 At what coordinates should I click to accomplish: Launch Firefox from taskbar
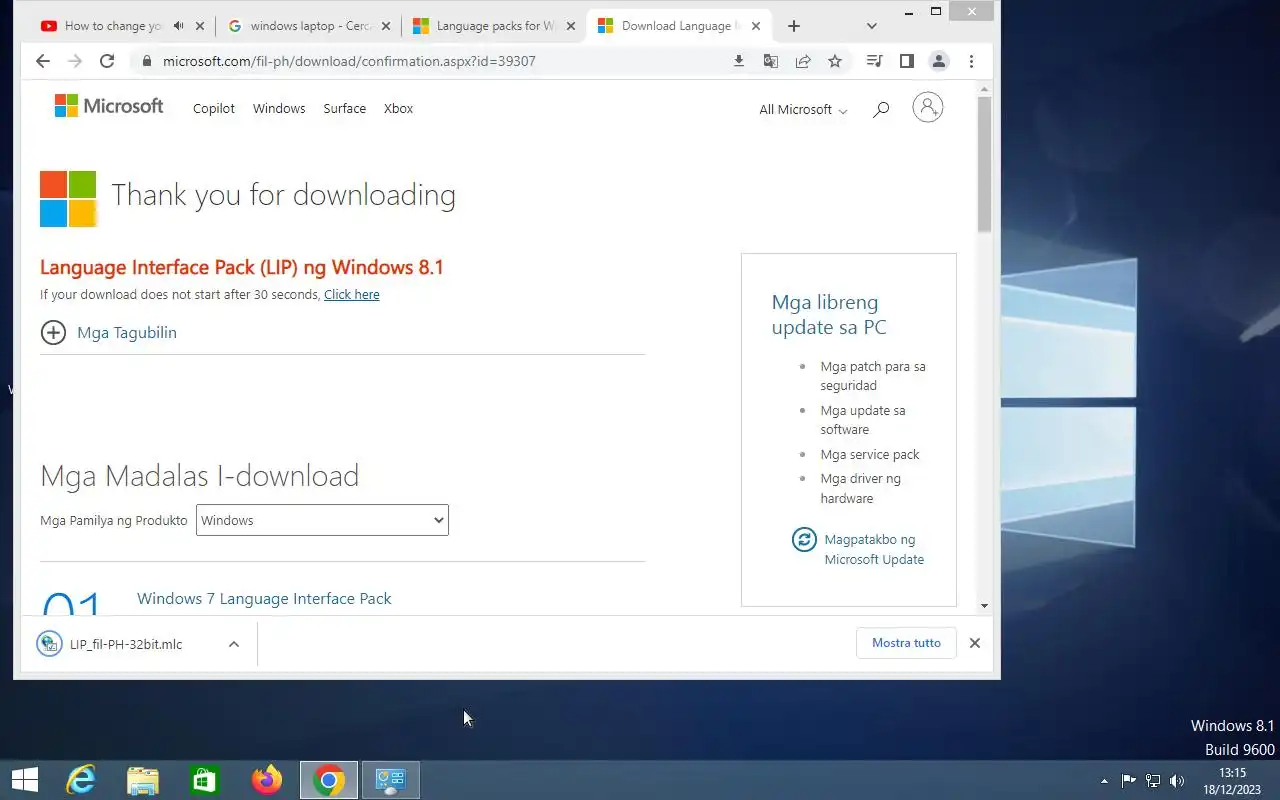tap(267, 780)
